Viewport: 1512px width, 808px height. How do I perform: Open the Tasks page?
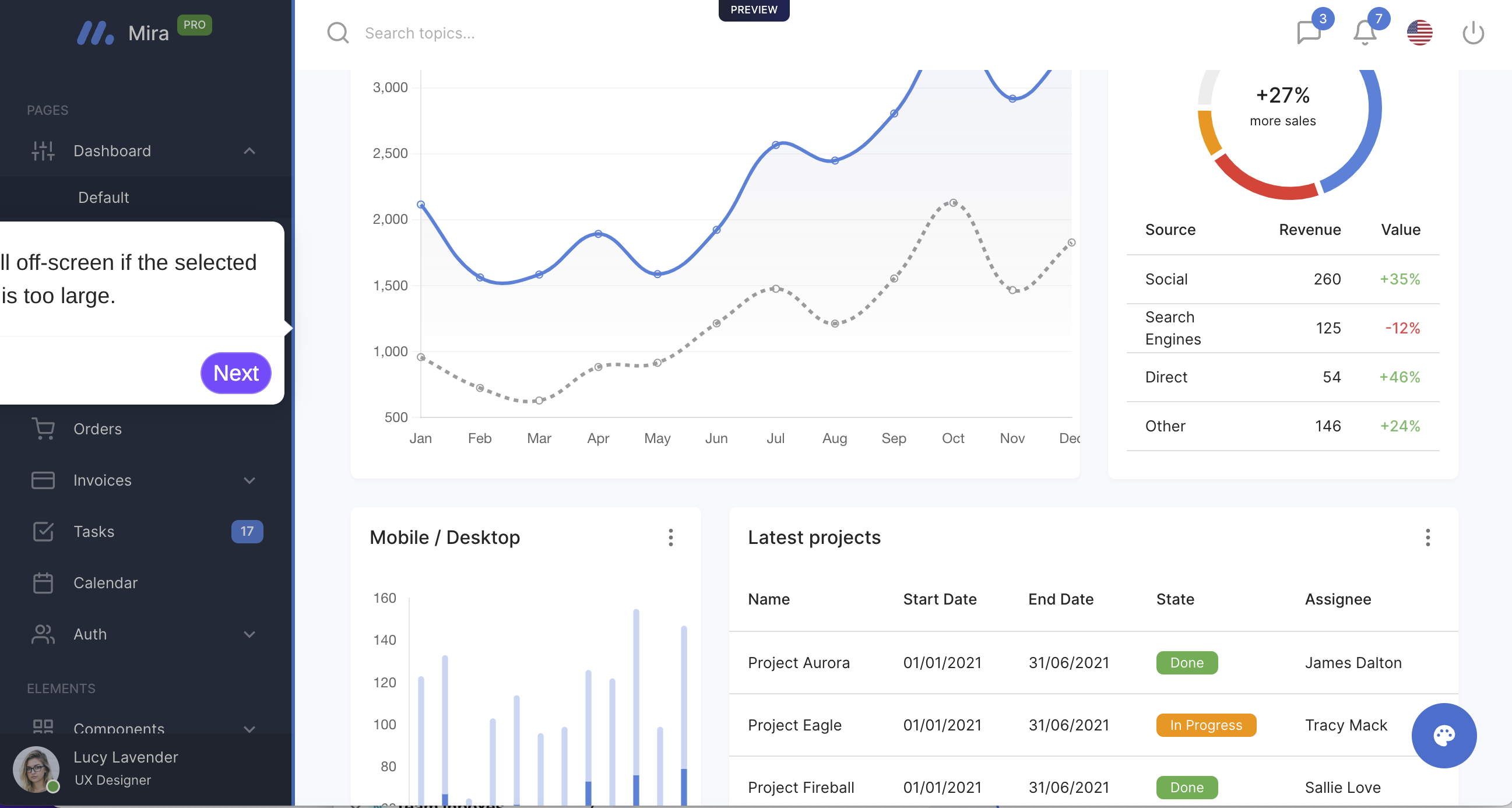94,532
